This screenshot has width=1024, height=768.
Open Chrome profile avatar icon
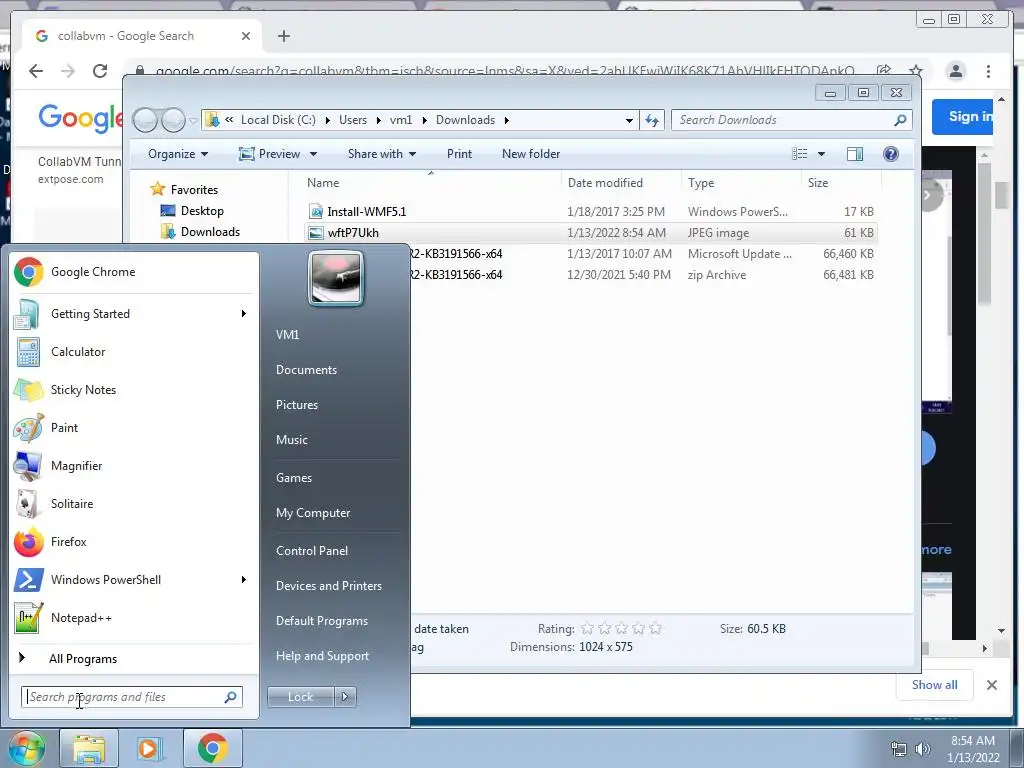(x=955, y=71)
